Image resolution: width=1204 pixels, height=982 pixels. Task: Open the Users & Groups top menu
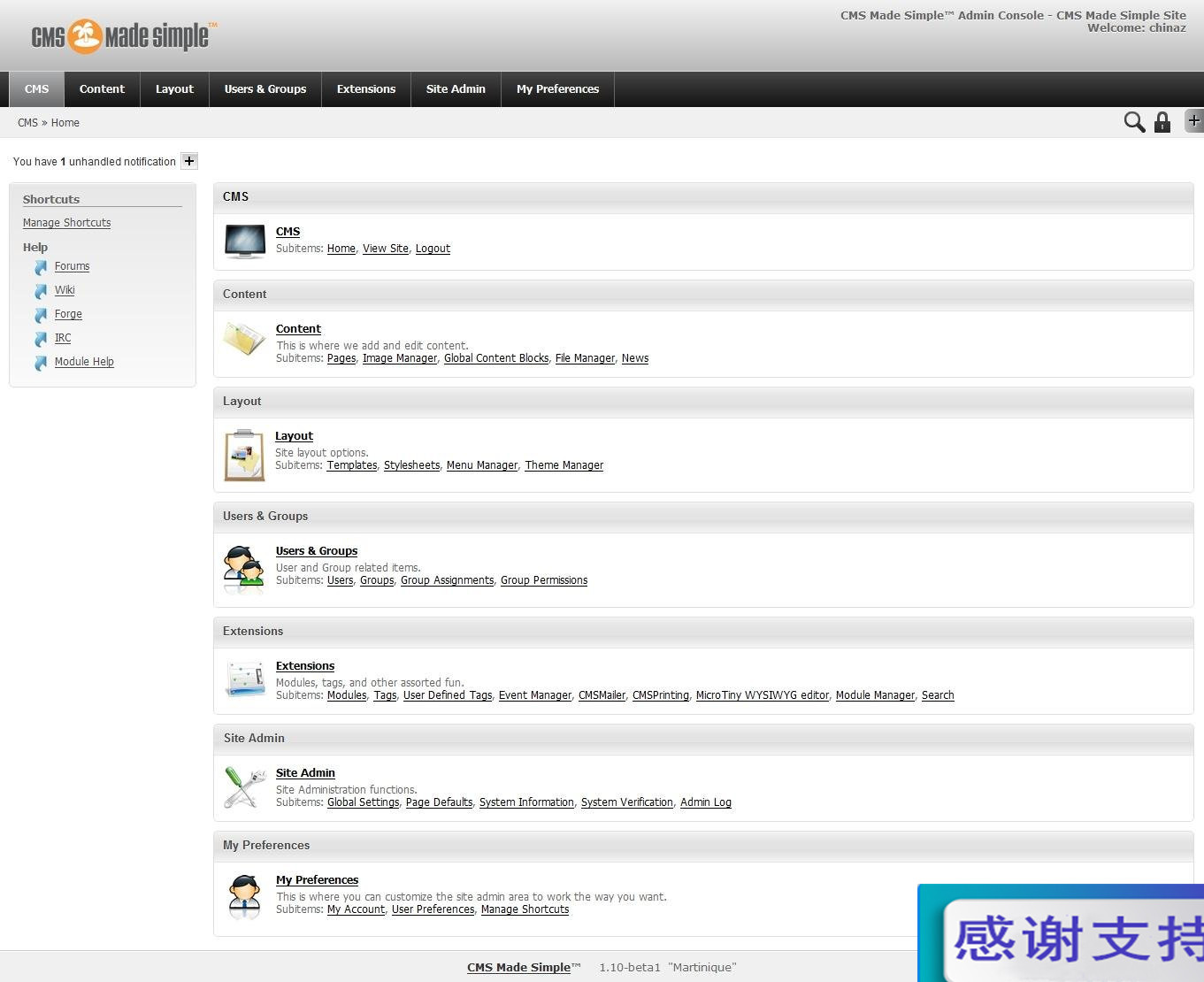pyautogui.click(x=265, y=89)
